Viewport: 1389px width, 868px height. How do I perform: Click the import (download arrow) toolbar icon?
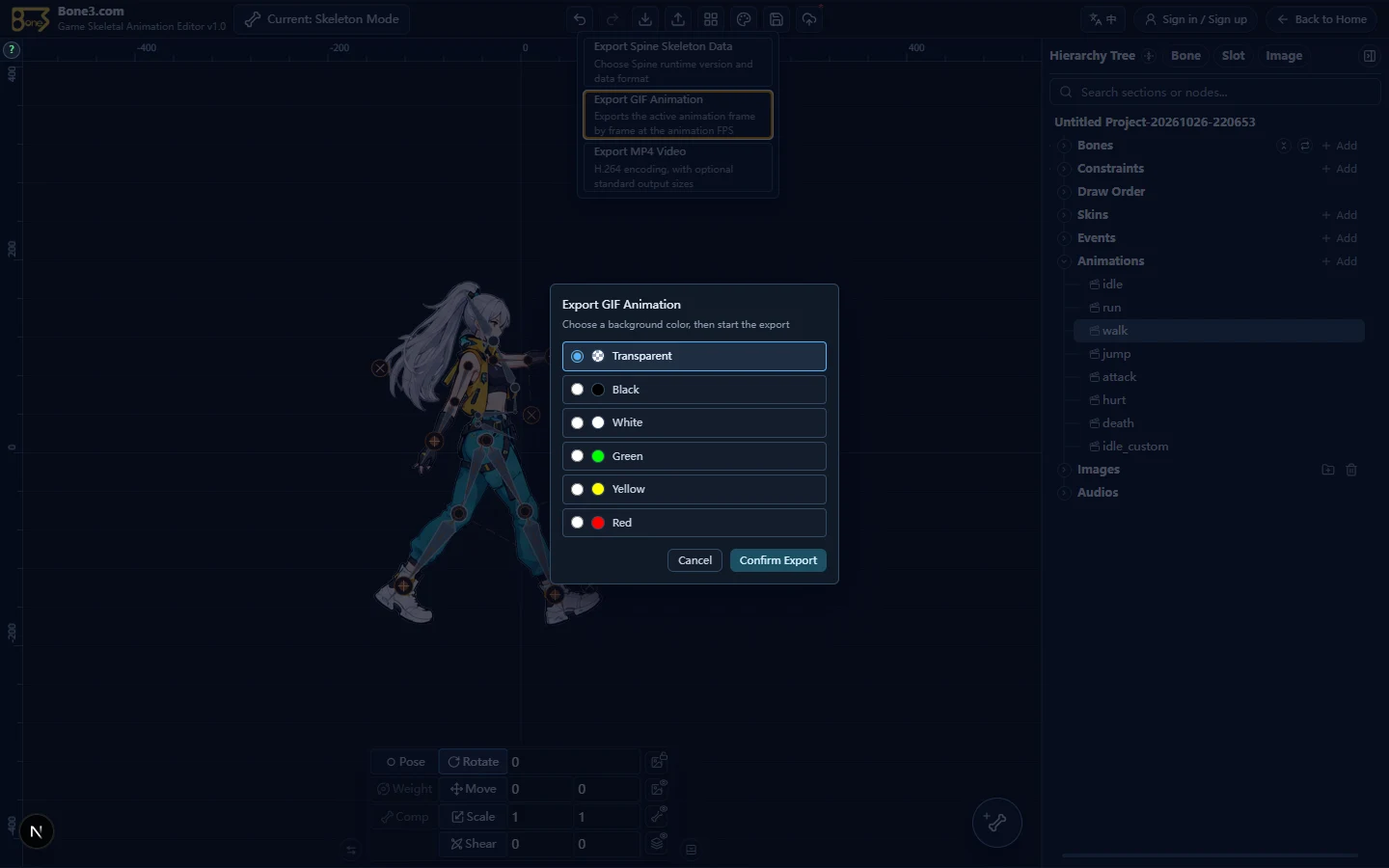point(645,19)
